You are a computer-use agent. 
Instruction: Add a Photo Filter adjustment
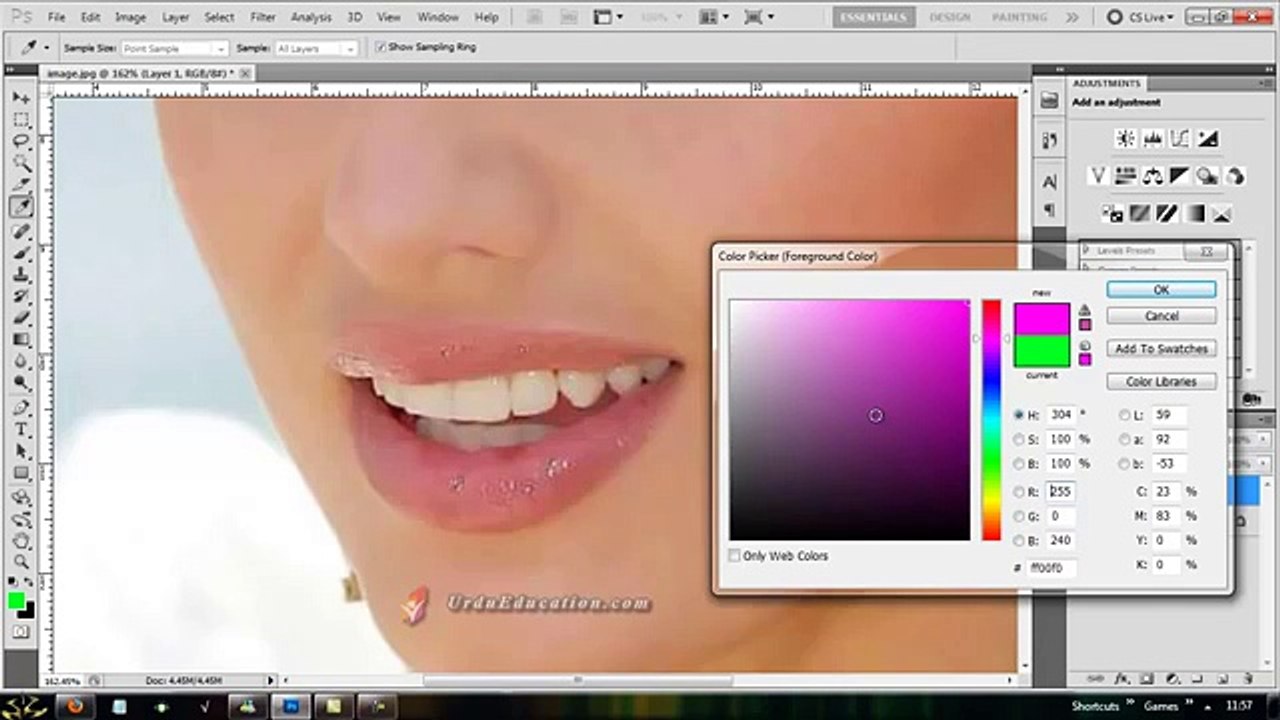(1208, 176)
